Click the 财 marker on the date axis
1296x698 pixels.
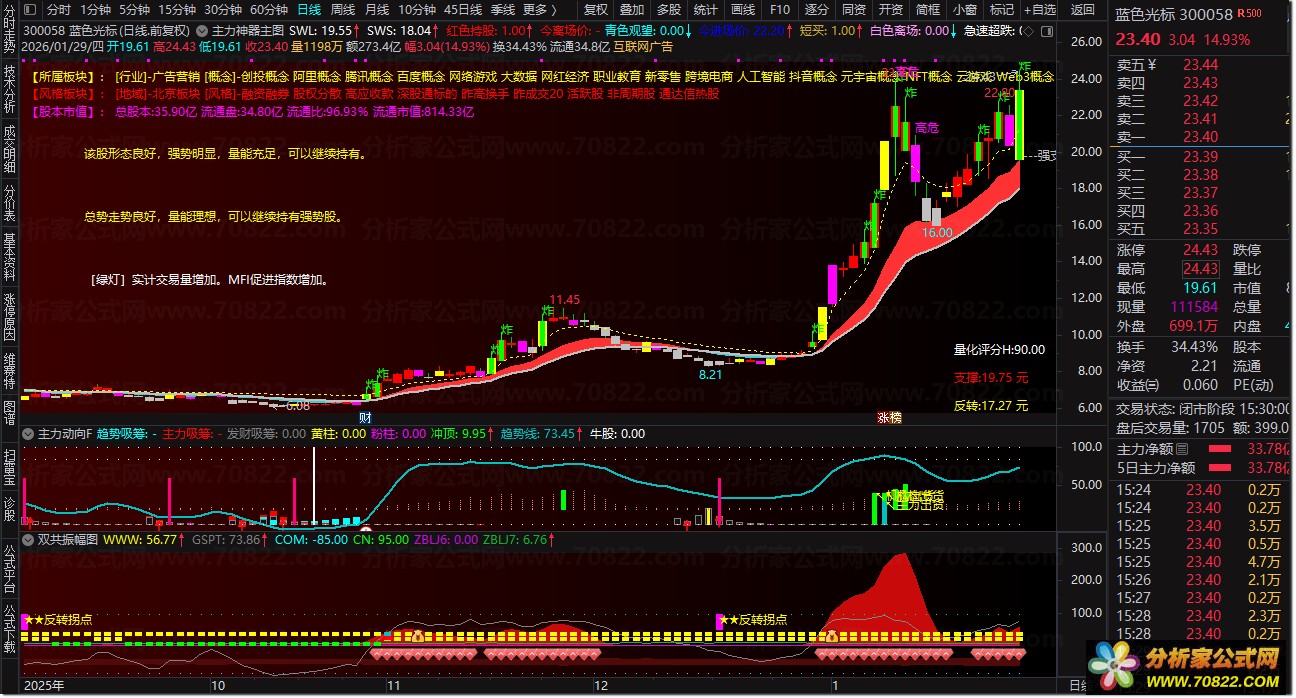366,417
